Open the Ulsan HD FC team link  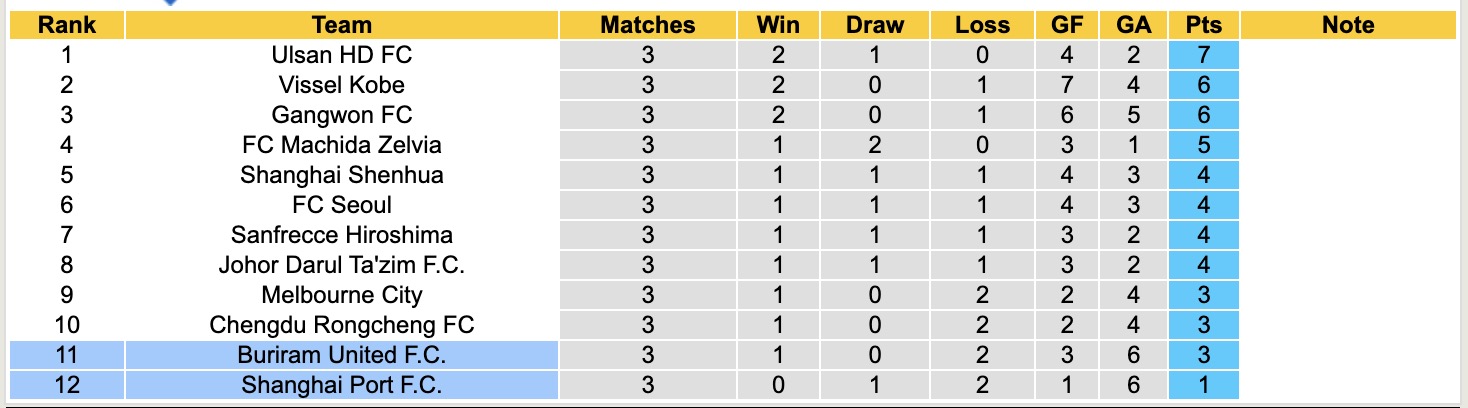(341, 55)
